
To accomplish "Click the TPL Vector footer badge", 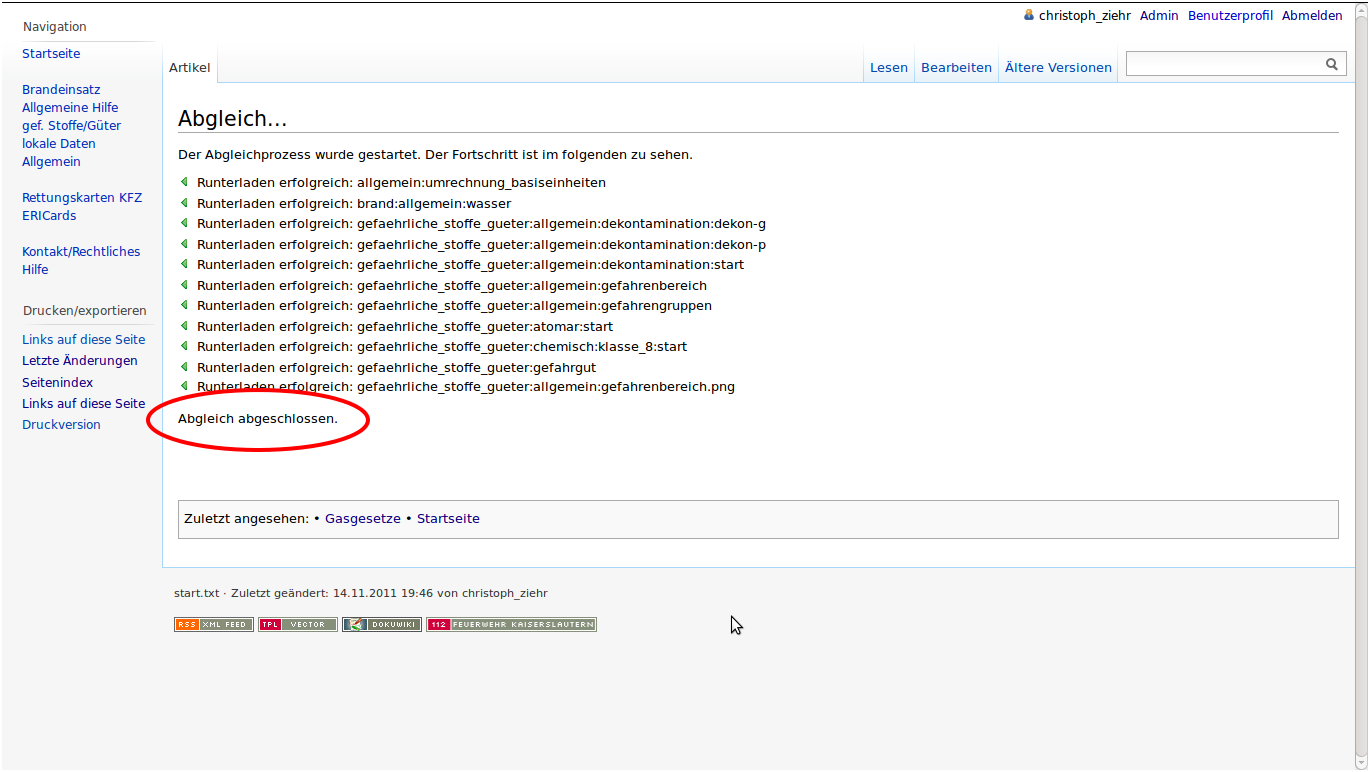I will tap(297, 624).
